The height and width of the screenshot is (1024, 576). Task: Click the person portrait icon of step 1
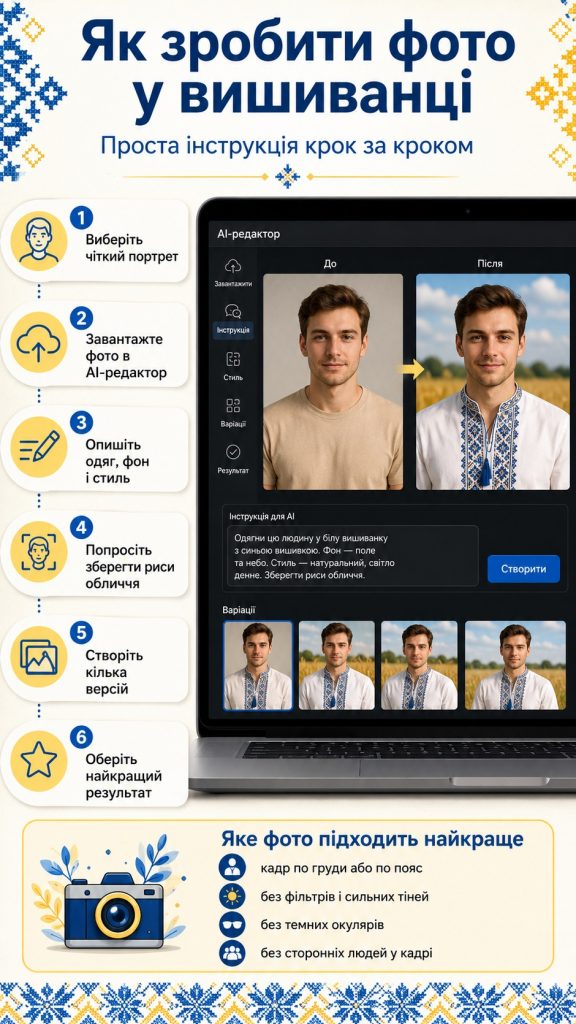[39, 241]
